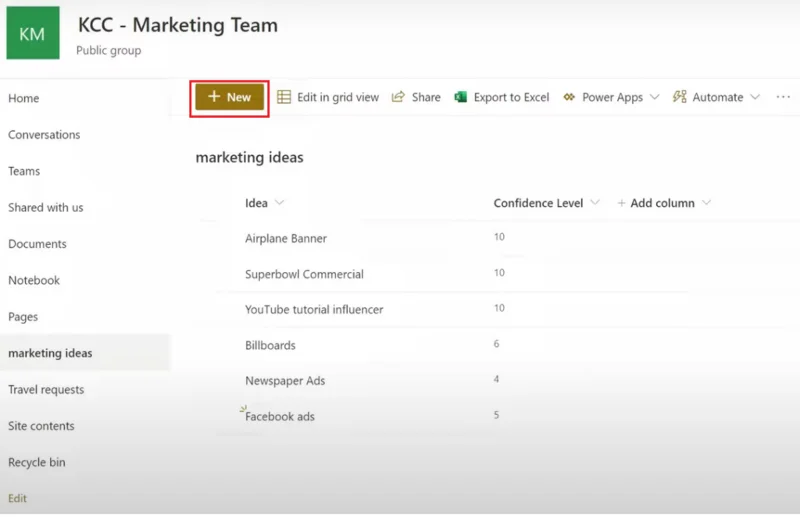Click Superbowl Commercial confidence value 10
This screenshot has width=800, height=517.
pyautogui.click(x=499, y=273)
